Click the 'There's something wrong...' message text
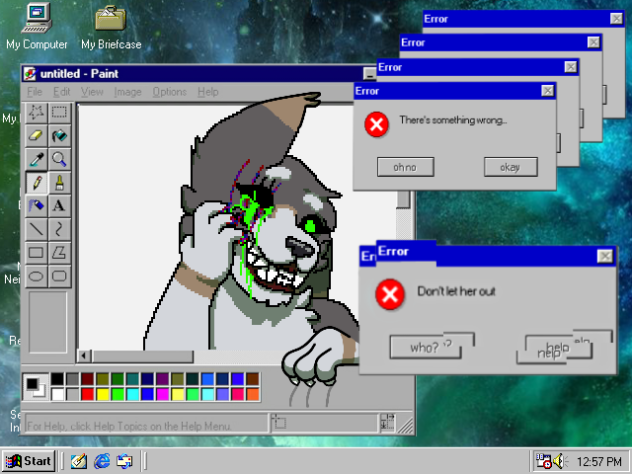 (x=453, y=120)
